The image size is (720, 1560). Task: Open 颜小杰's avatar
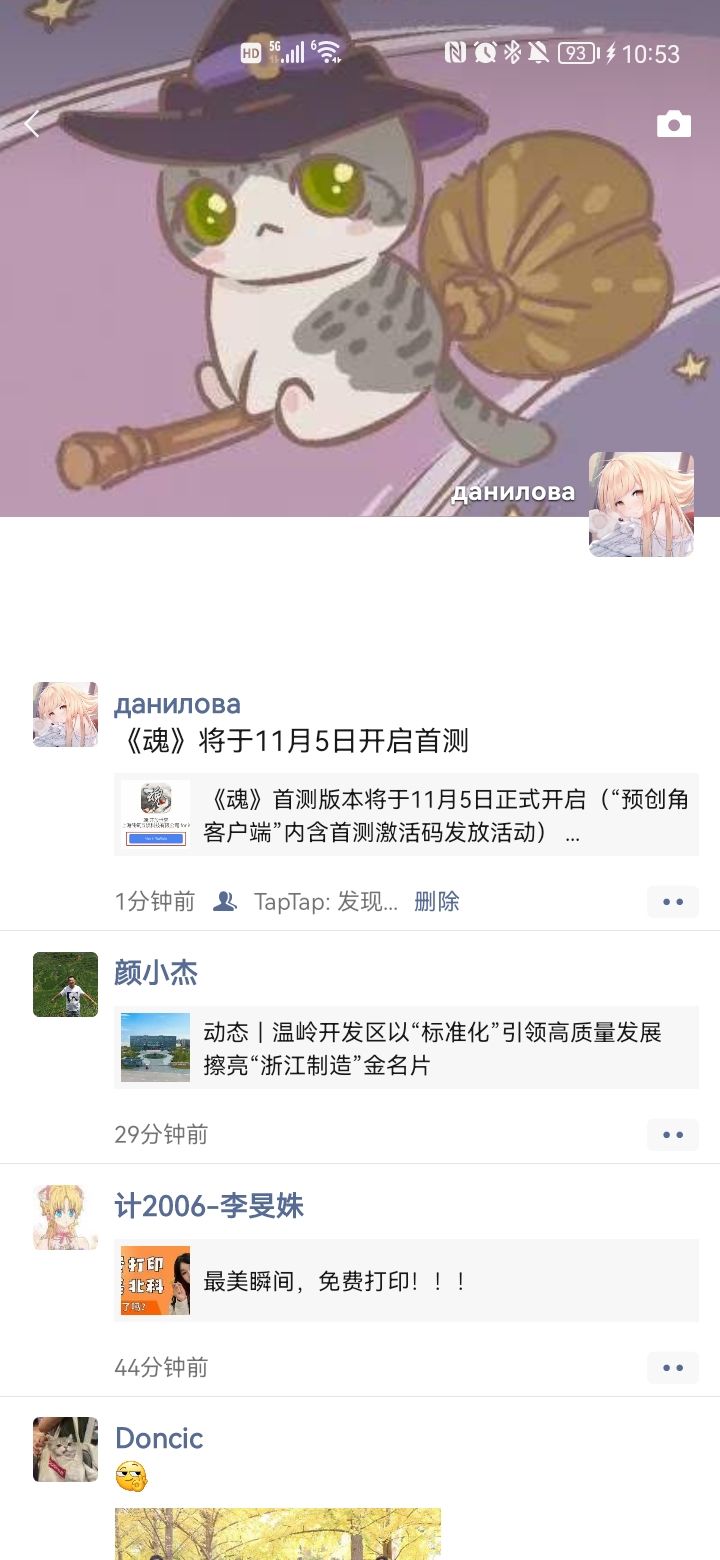tap(65, 984)
